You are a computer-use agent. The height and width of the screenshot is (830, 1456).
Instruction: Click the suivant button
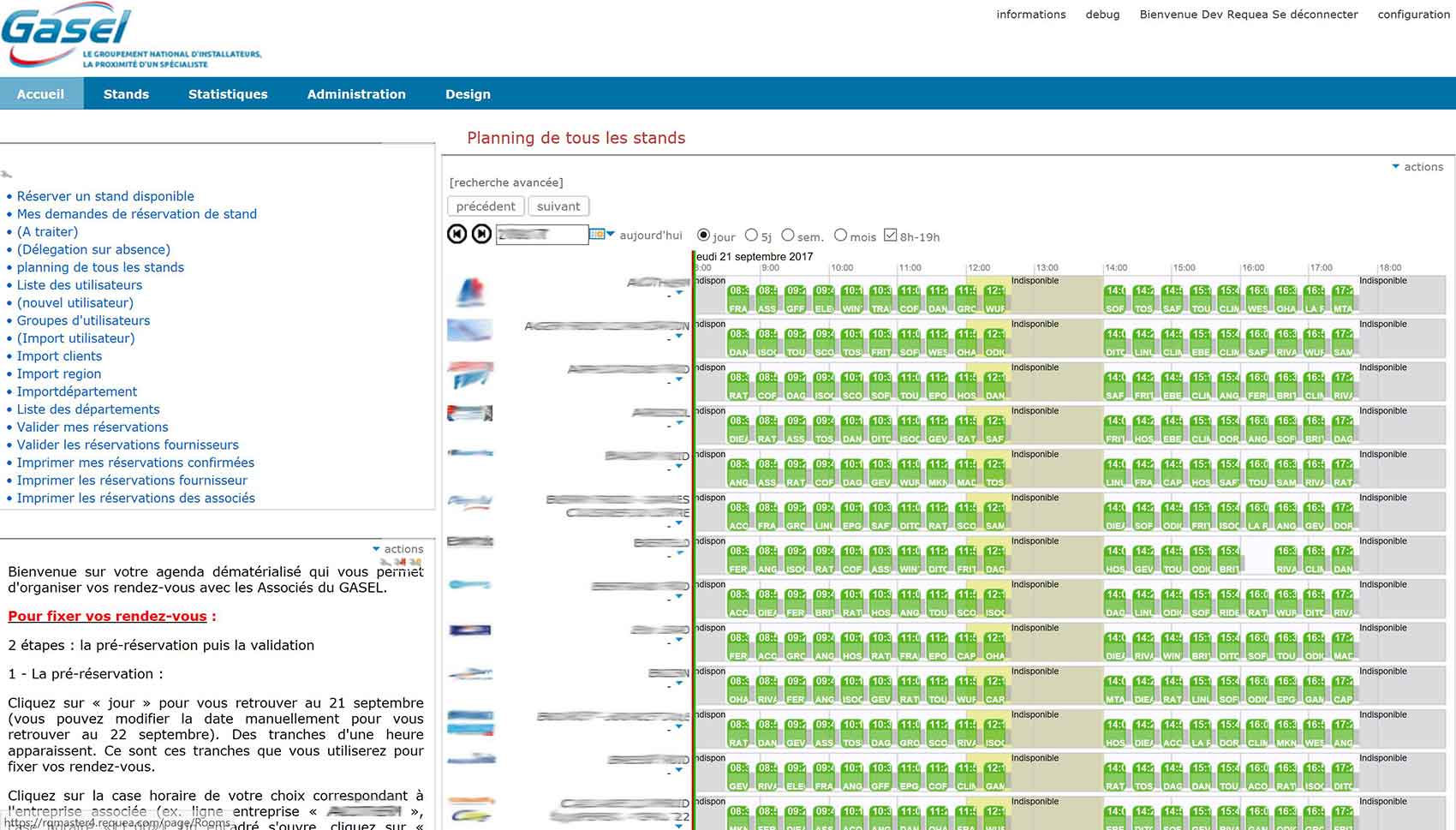(558, 206)
